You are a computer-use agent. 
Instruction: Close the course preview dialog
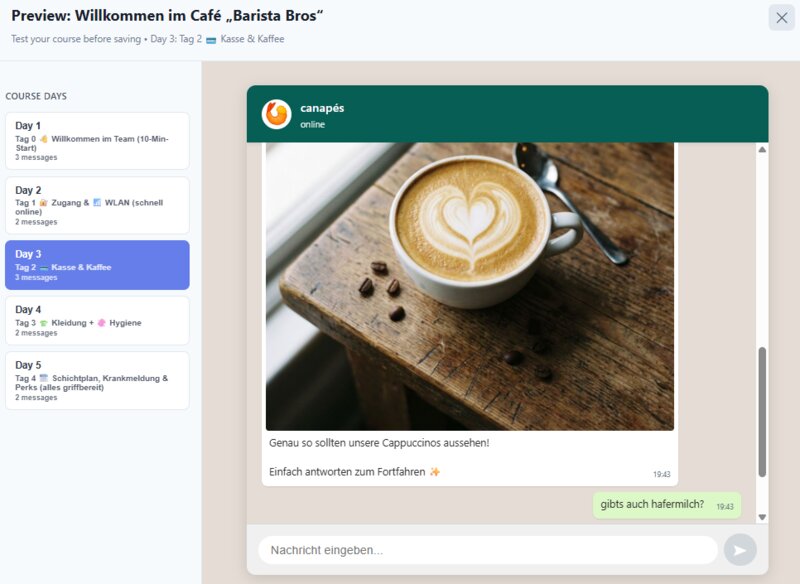pos(781,17)
